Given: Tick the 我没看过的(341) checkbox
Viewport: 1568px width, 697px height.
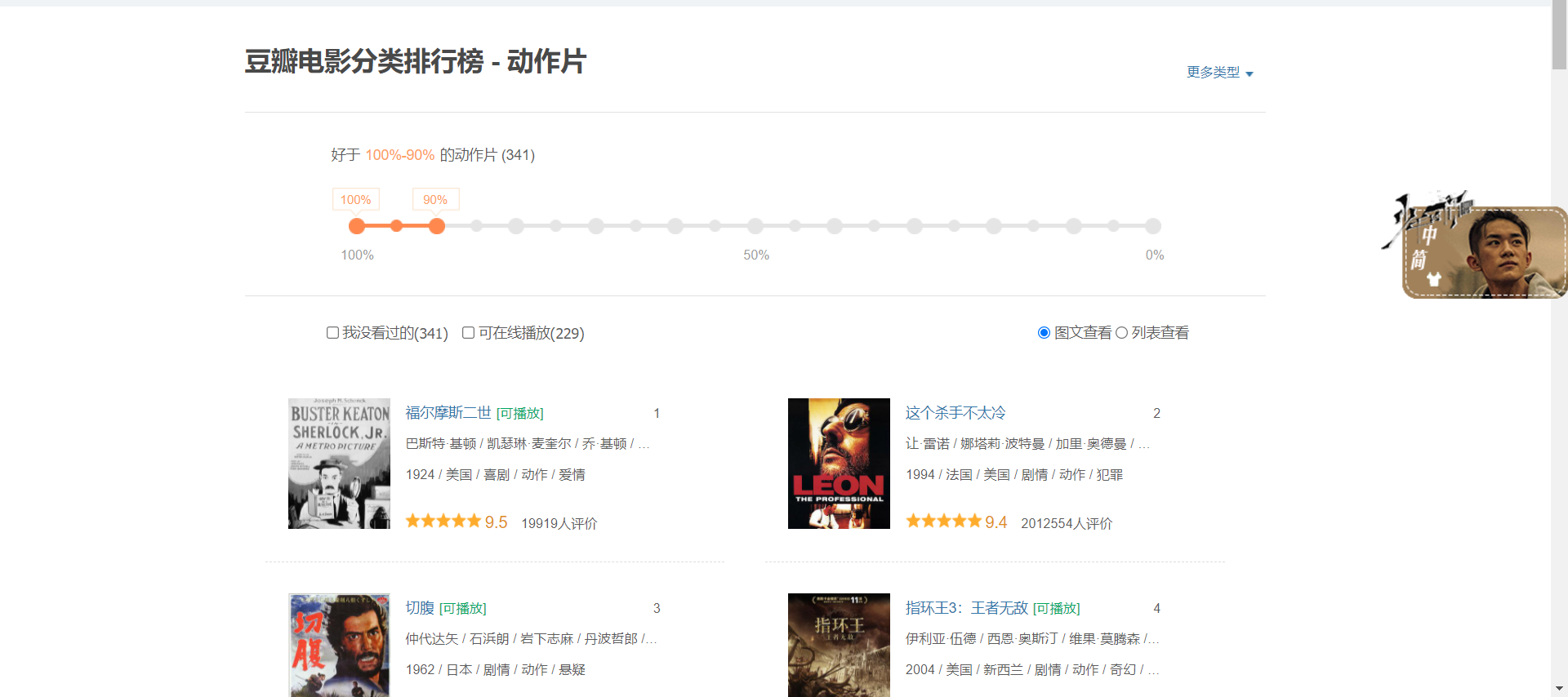Looking at the screenshot, I should pyautogui.click(x=332, y=333).
